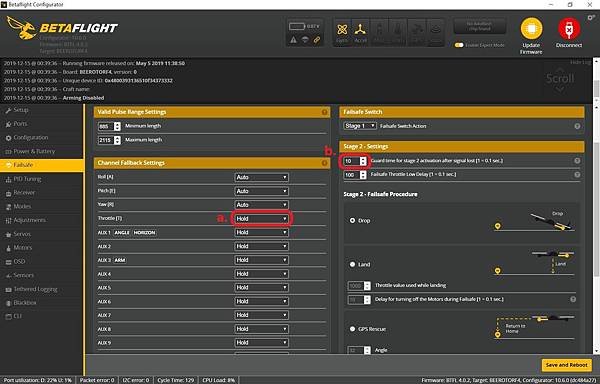
Task: Open the Tethered Logging tab
Action: 42,289
